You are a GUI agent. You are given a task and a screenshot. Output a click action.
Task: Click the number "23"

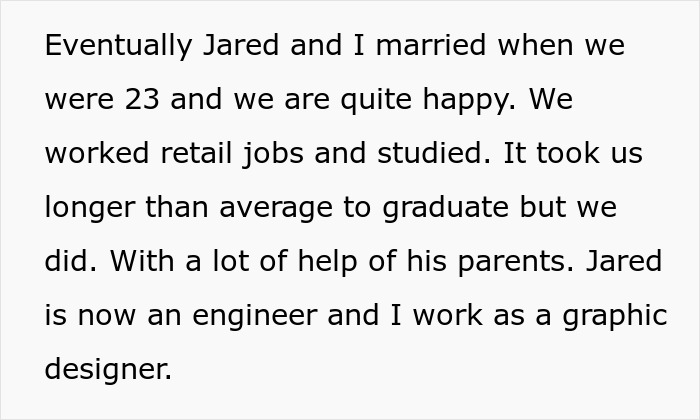pos(142,99)
